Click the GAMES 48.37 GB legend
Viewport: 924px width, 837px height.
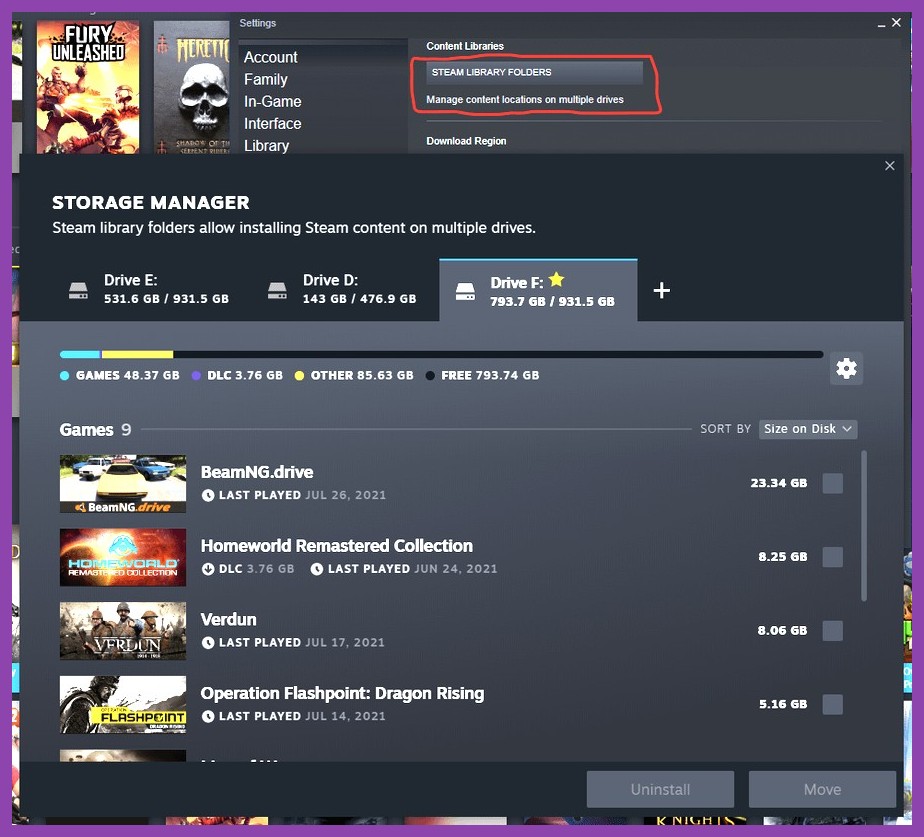click(120, 375)
